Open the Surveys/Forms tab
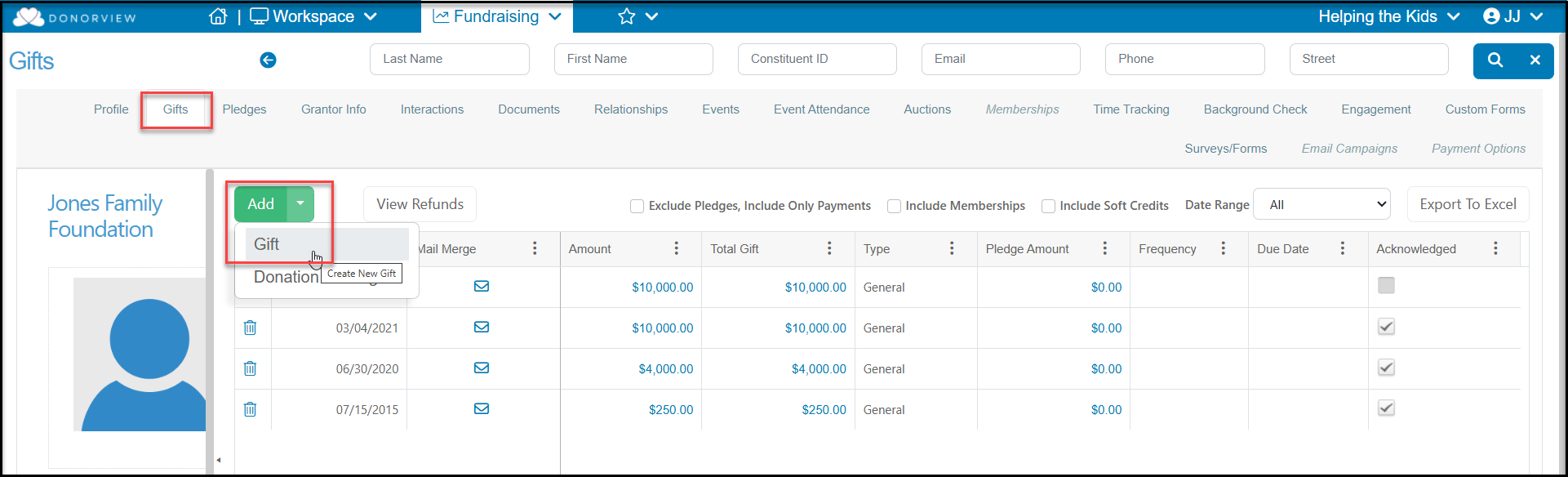 (x=1226, y=149)
